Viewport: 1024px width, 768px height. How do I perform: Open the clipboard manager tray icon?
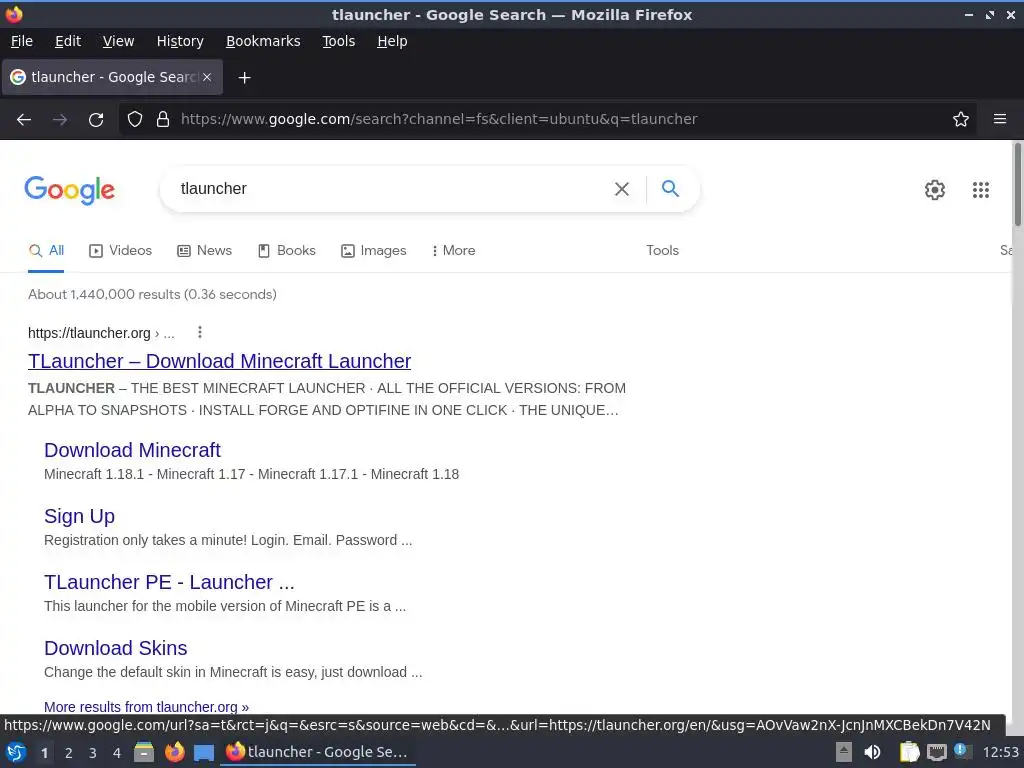point(909,752)
